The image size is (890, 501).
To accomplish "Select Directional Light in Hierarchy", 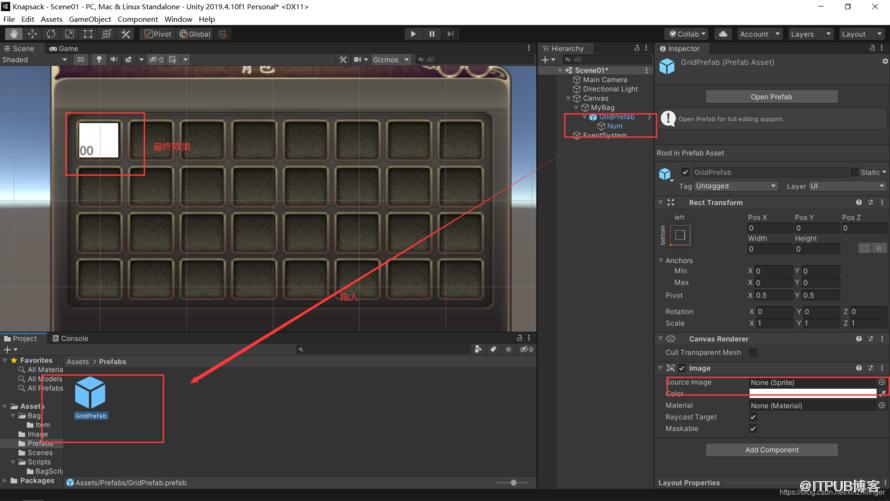I will click(610, 89).
